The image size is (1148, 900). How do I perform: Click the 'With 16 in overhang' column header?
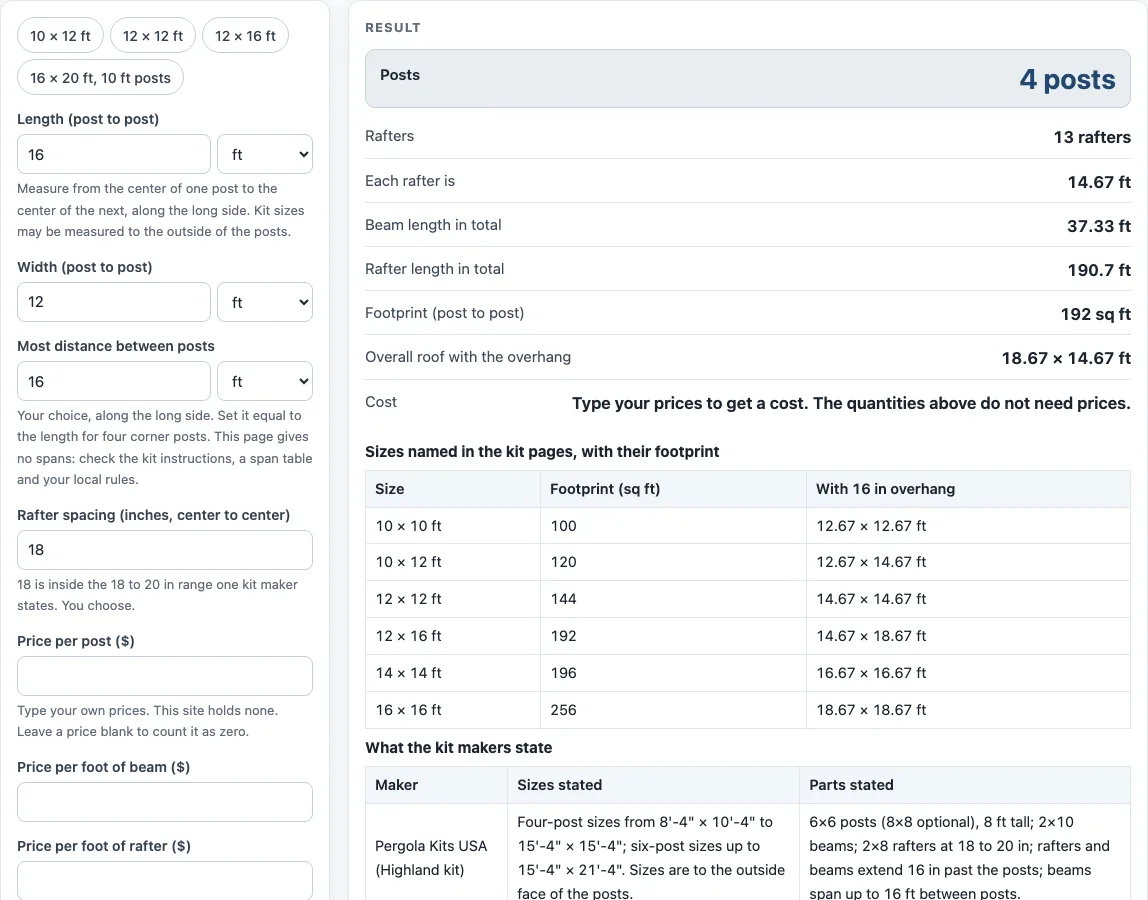968,488
